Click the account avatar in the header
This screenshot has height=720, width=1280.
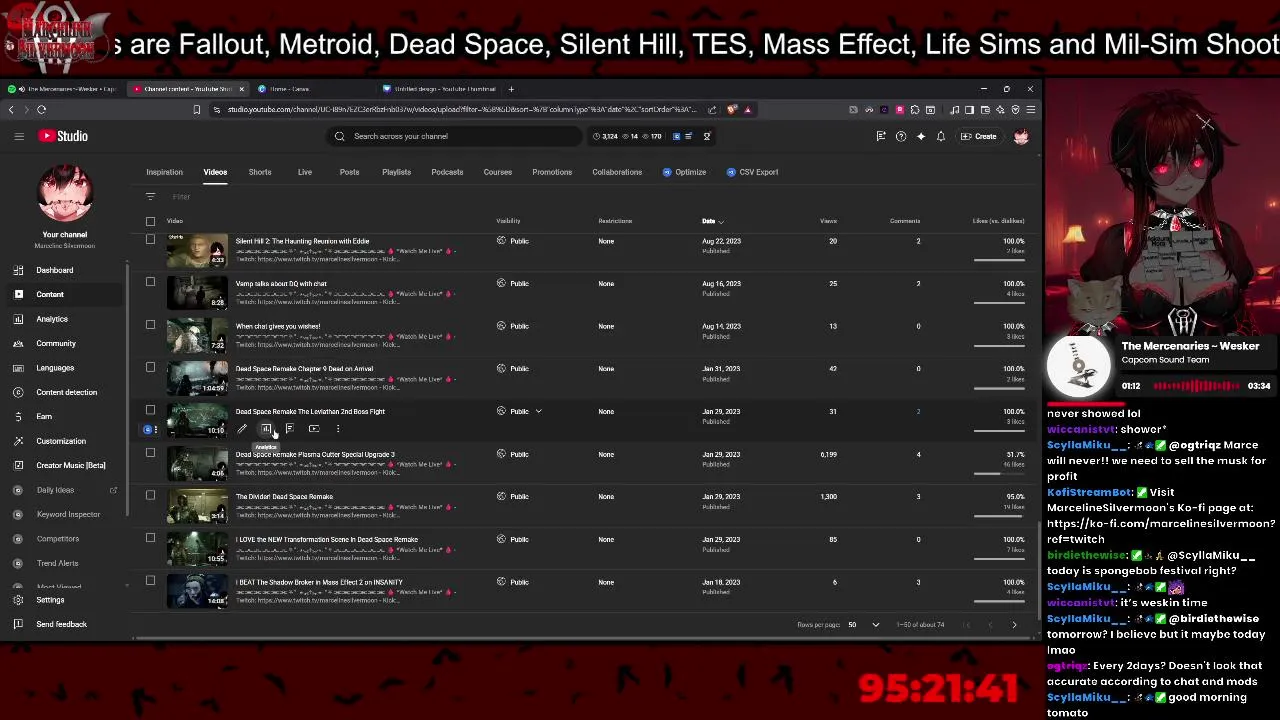pyautogui.click(x=1021, y=136)
